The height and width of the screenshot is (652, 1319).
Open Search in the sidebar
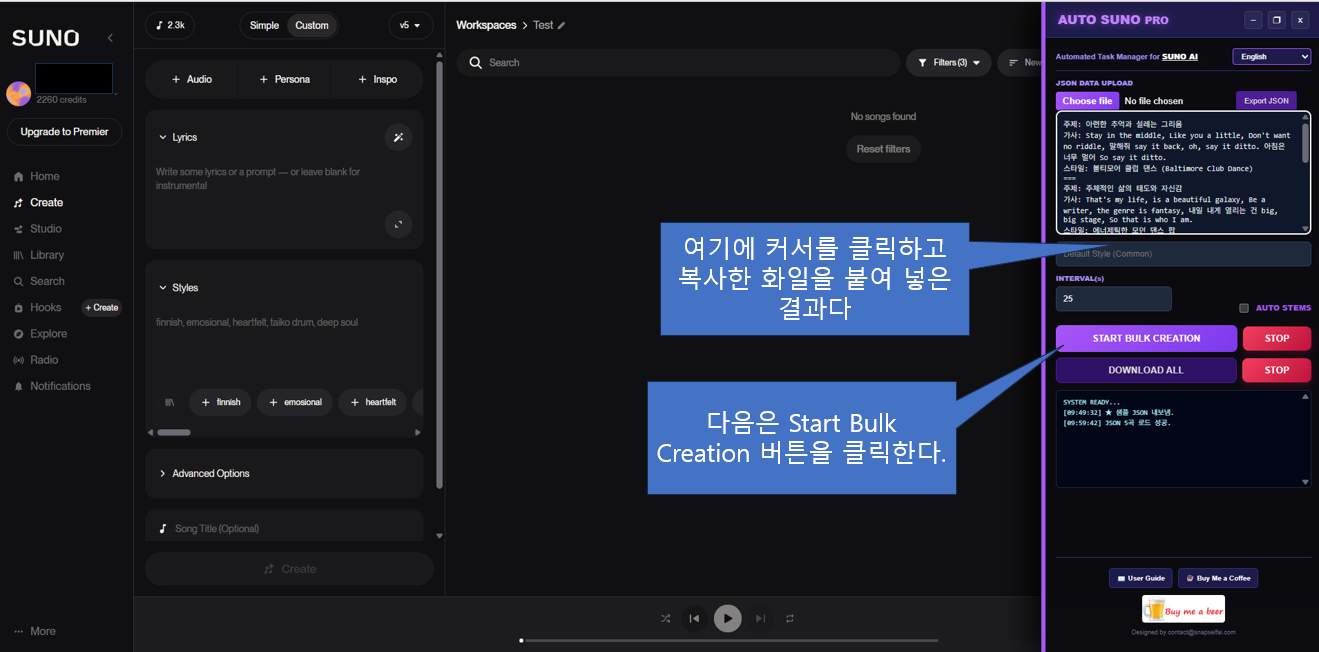click(39, 281)
